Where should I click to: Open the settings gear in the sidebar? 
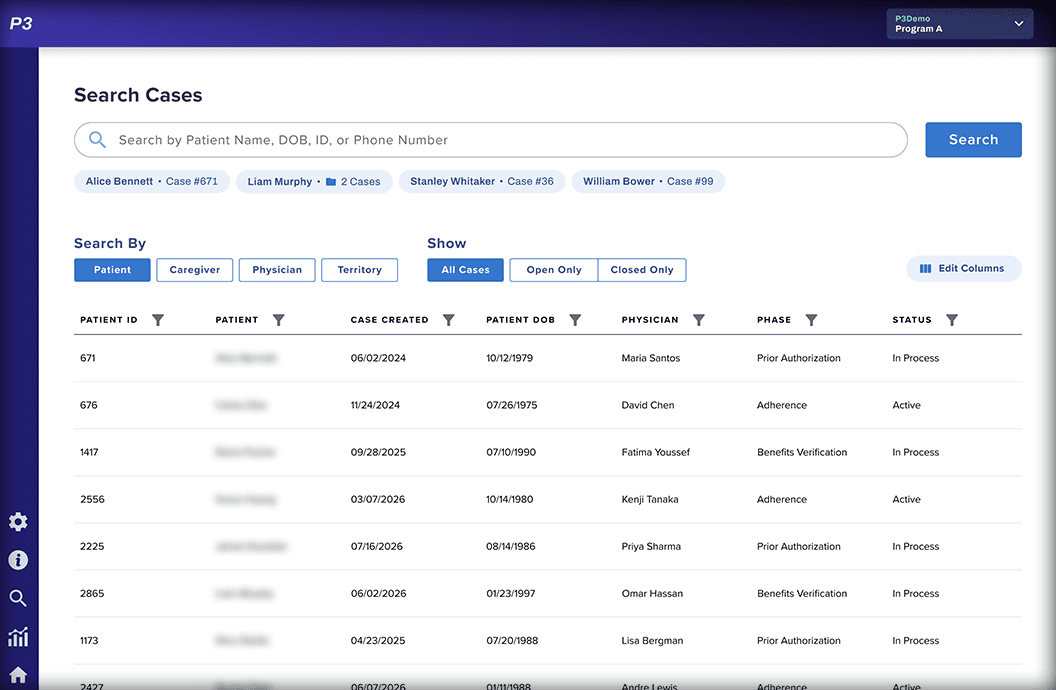(18, 522)
